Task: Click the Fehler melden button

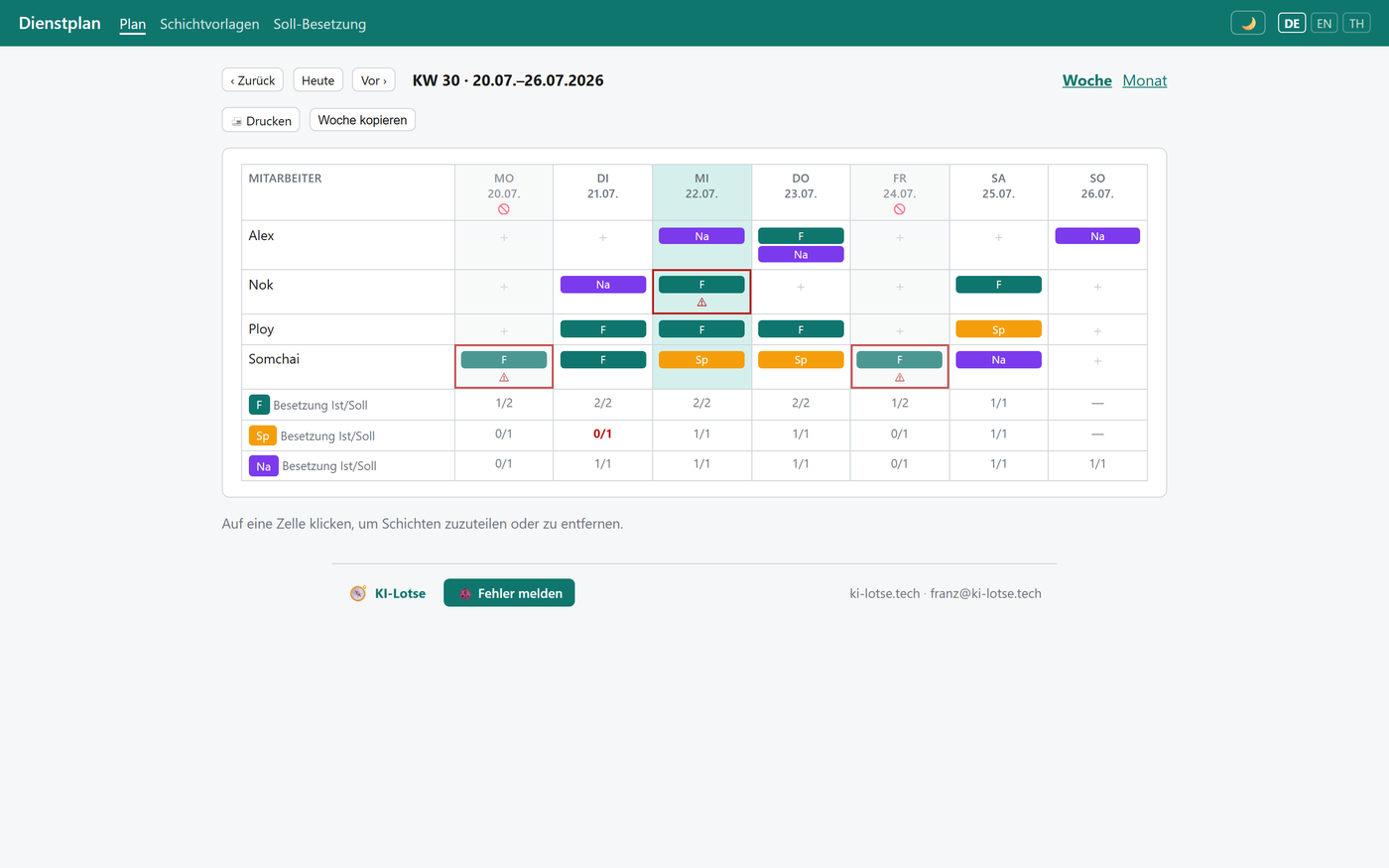Action: pos(509,593)
